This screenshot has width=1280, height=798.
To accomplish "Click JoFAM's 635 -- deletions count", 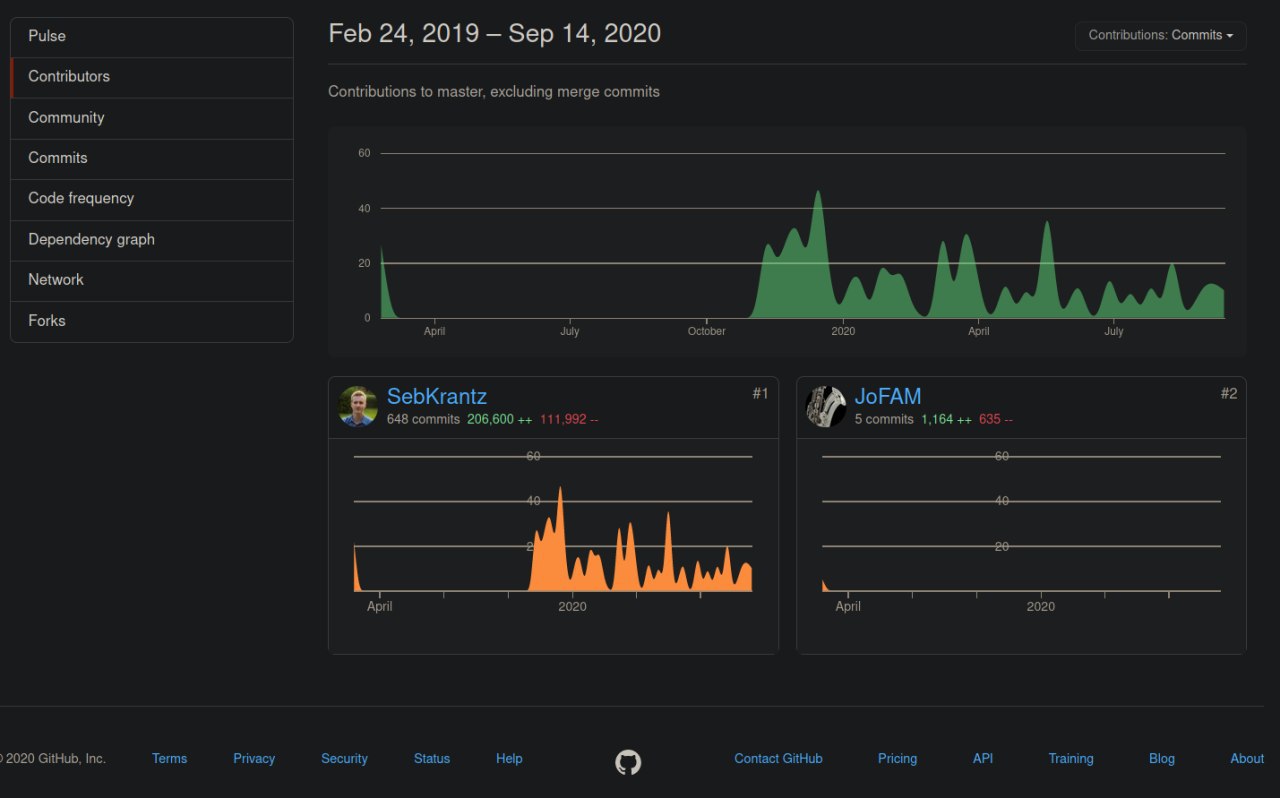I will pyautogui.click(x=995, y=420).
